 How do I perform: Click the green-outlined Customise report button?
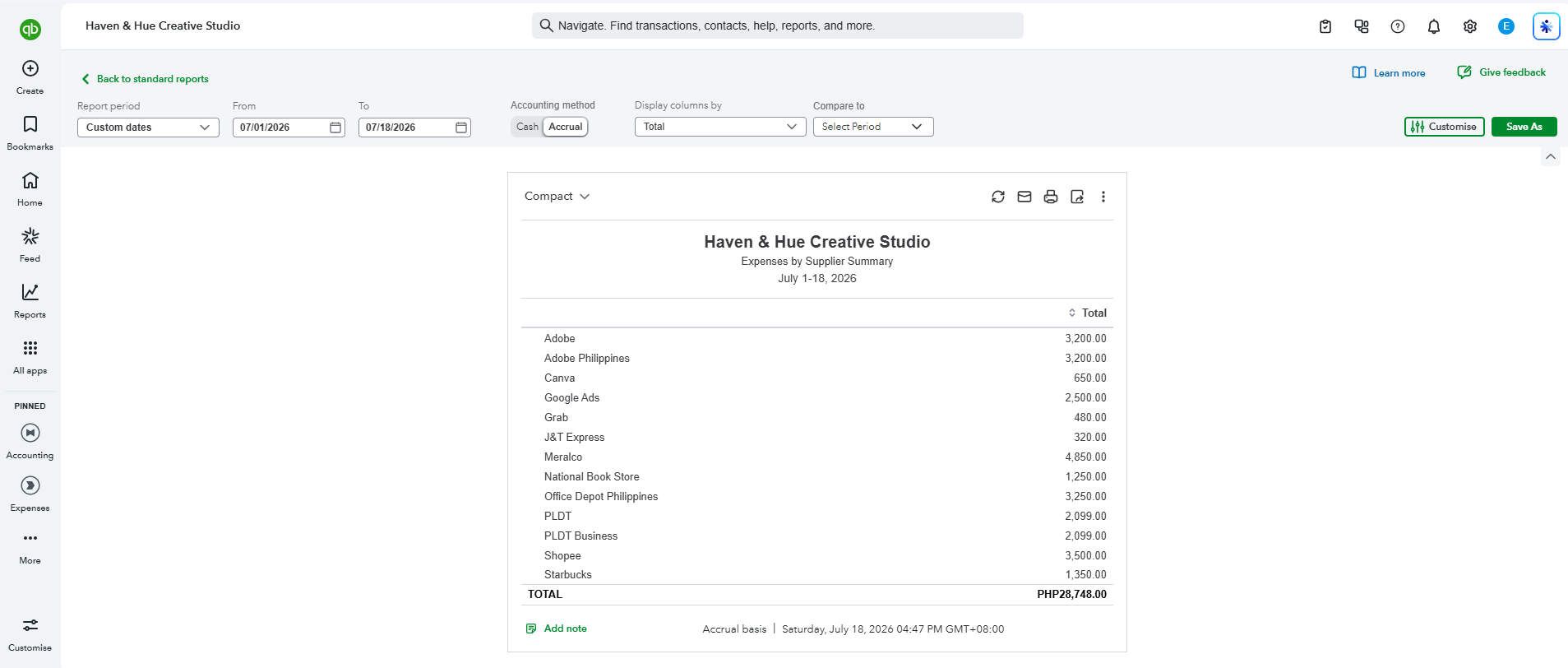click(1445, 127)
